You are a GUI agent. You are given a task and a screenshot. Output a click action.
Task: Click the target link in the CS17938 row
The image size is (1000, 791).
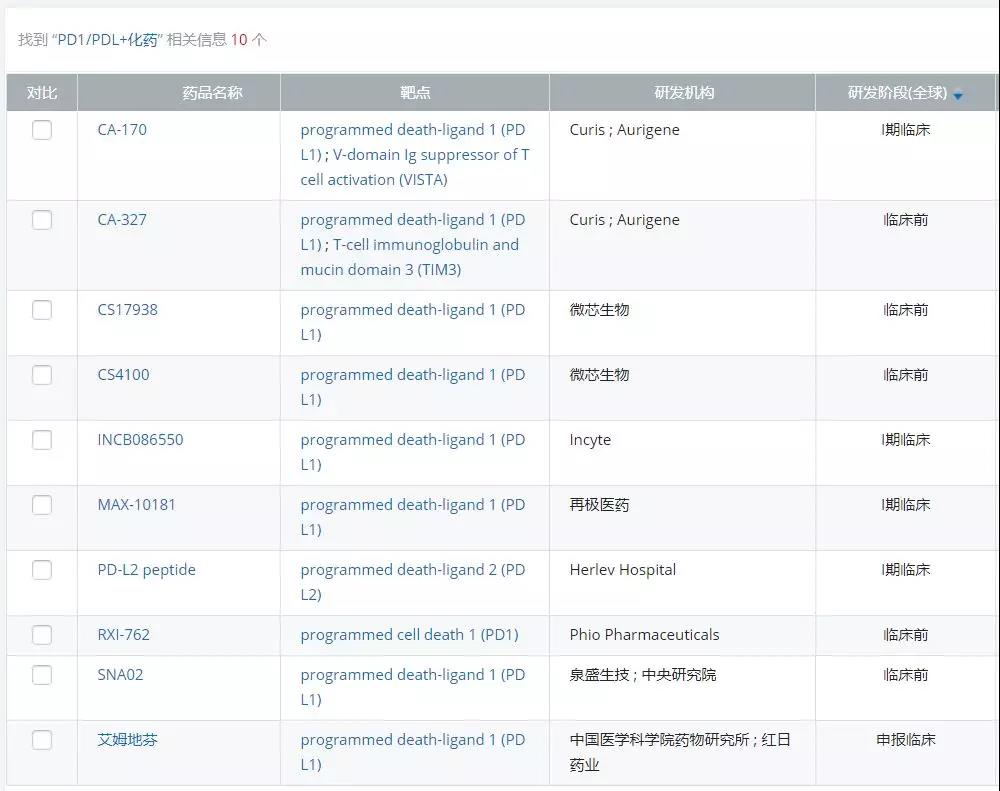pos(413,322)
